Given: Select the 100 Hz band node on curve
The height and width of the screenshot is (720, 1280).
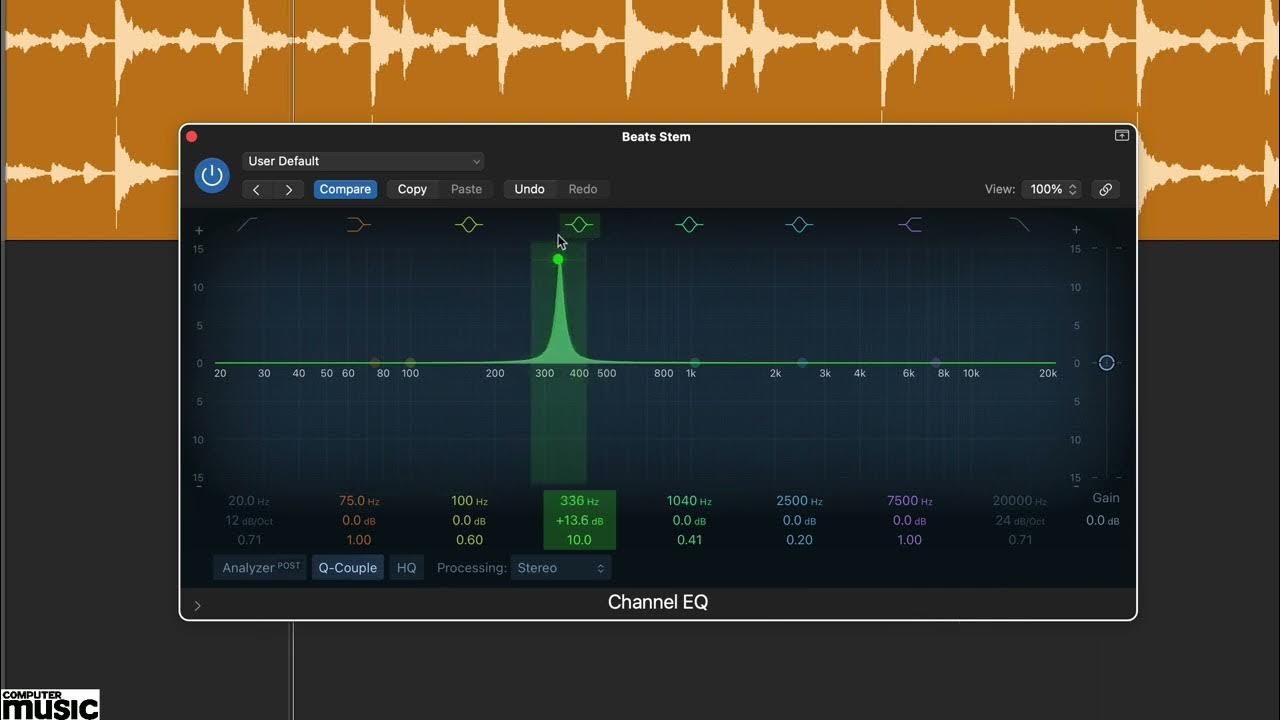Looking at the screenshot, I should 410,363.
